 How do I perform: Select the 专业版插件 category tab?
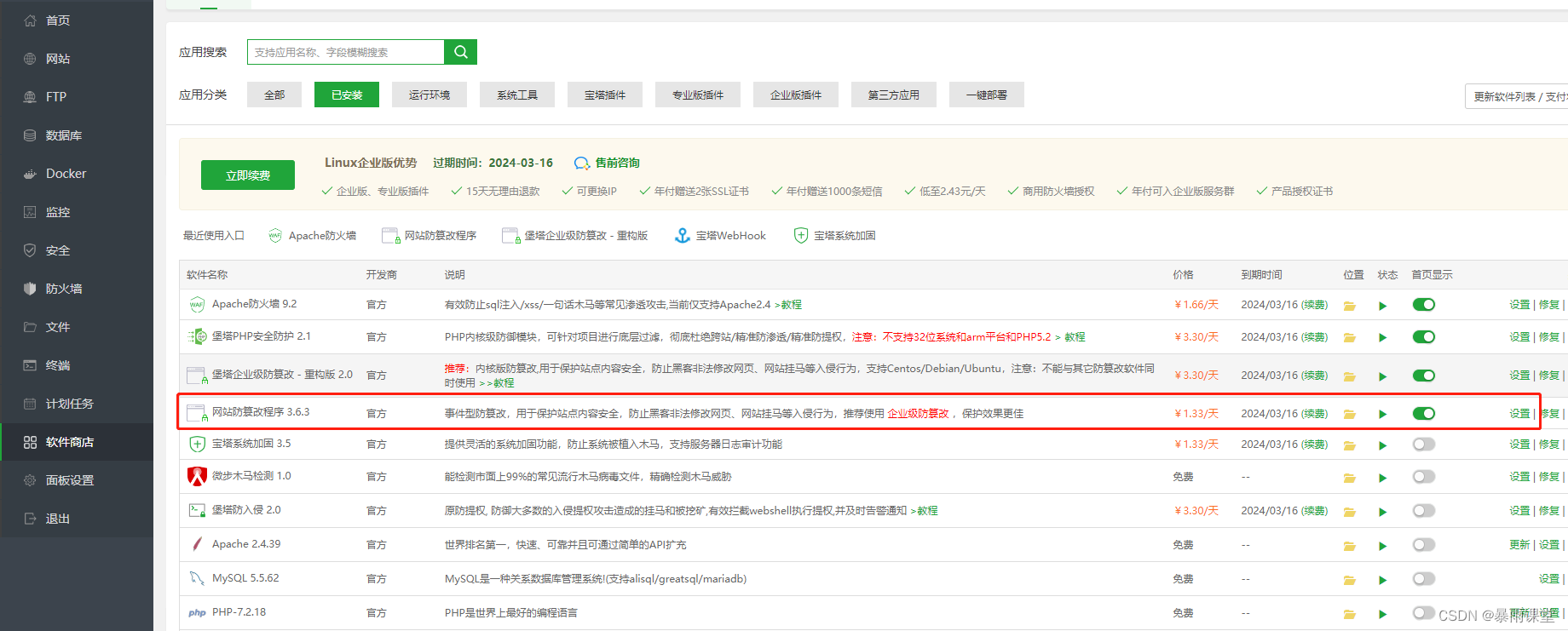pos(698,95)
